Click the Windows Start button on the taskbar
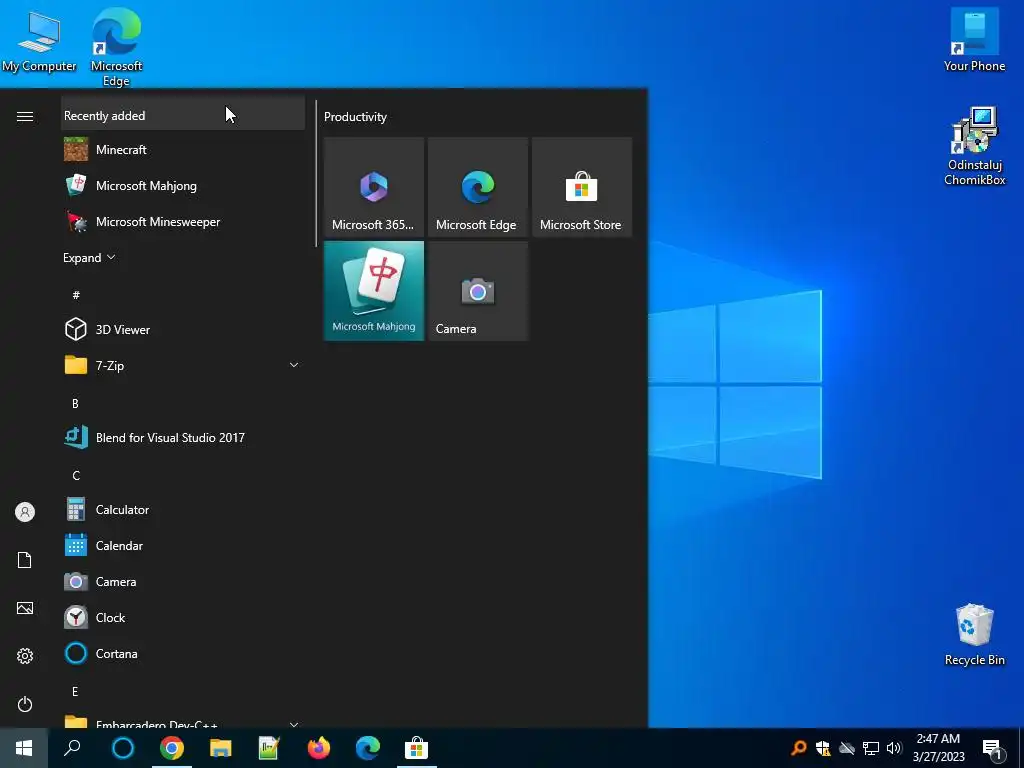The image size is (1024, 768). (x=24, y=748)
